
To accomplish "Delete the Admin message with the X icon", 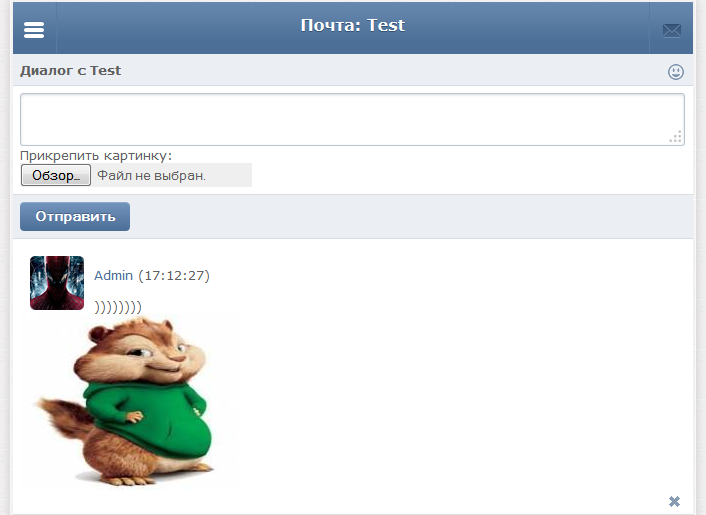I will 674,501.
